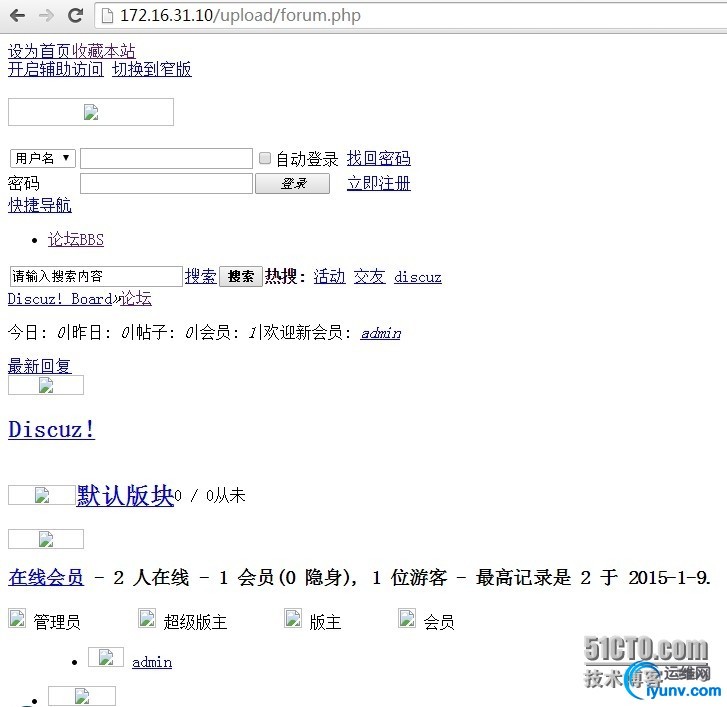Click the page icon in the address bar
The width and height of the screenshot is (727, 707).
[107, 16]
